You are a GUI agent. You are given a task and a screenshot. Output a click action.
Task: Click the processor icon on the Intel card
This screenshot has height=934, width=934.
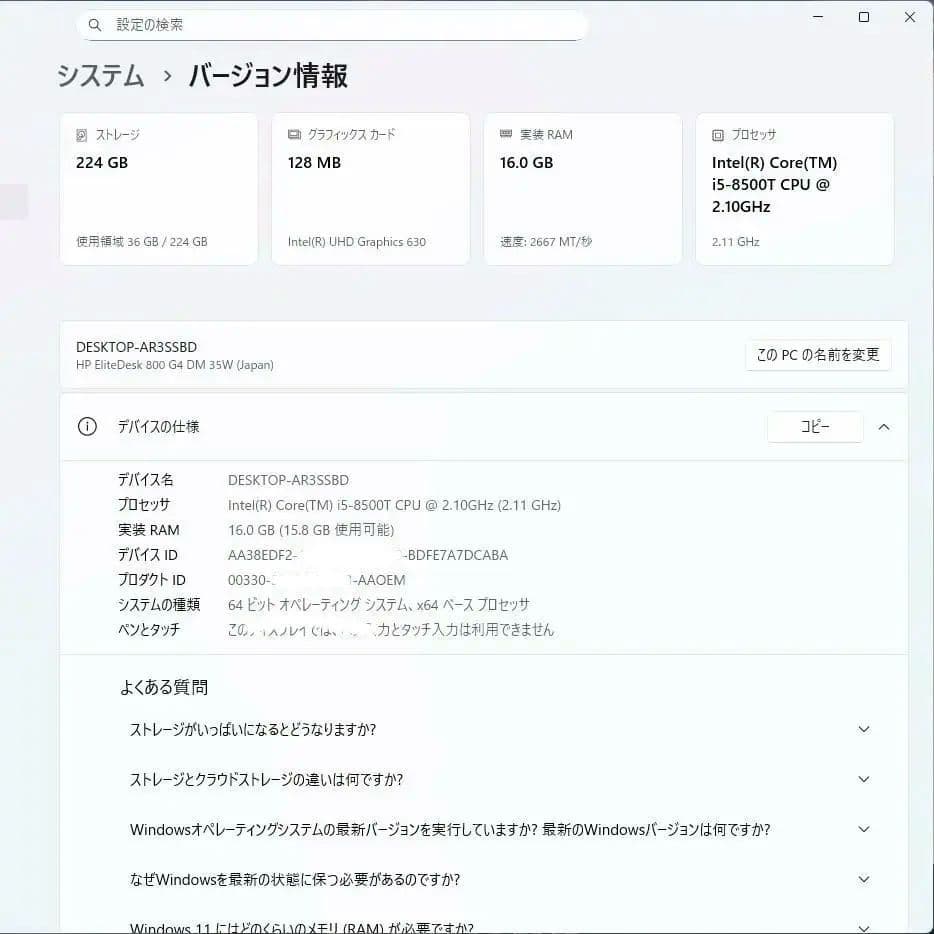717,134
